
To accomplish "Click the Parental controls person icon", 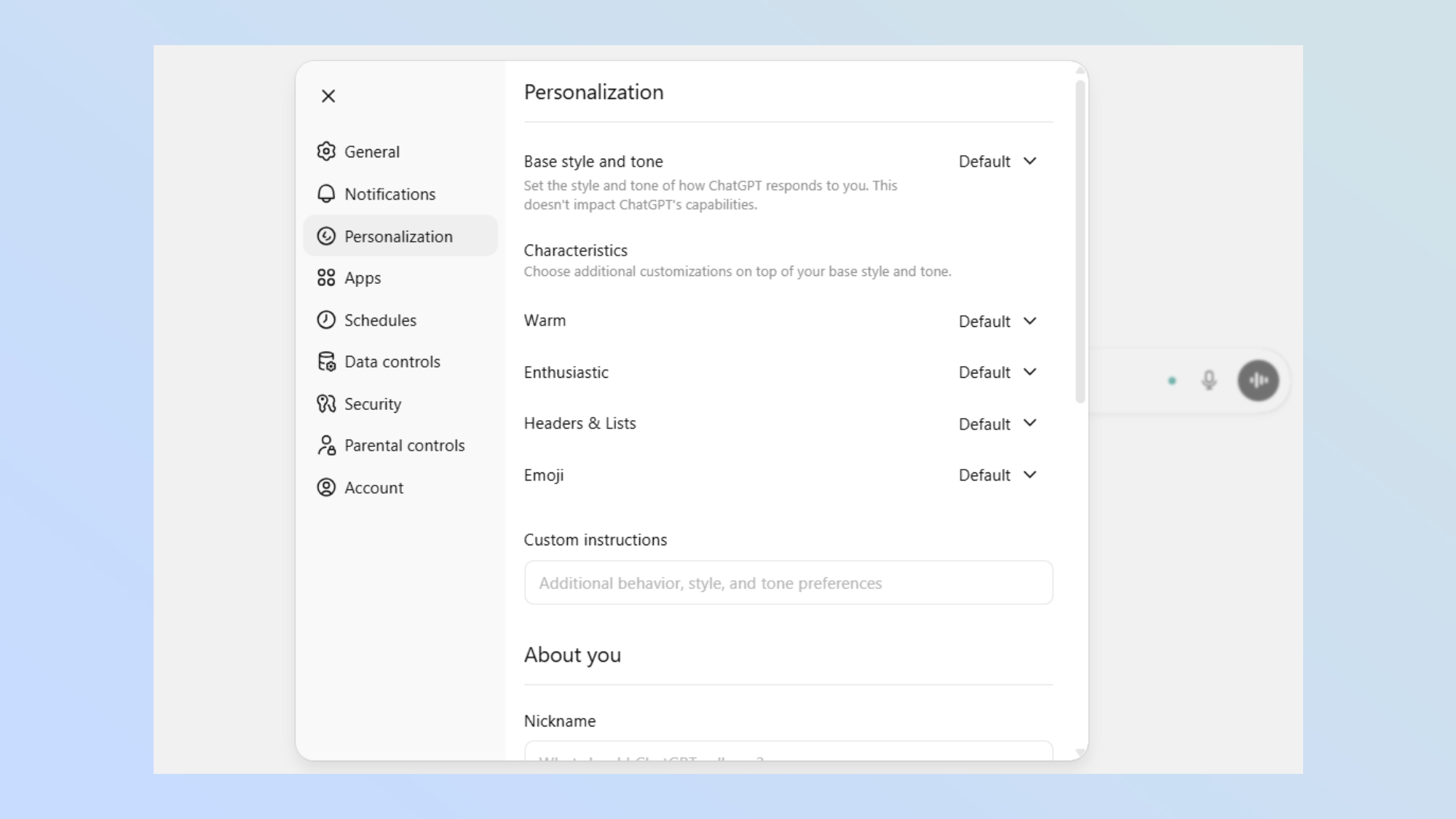I will pos(326,446).
